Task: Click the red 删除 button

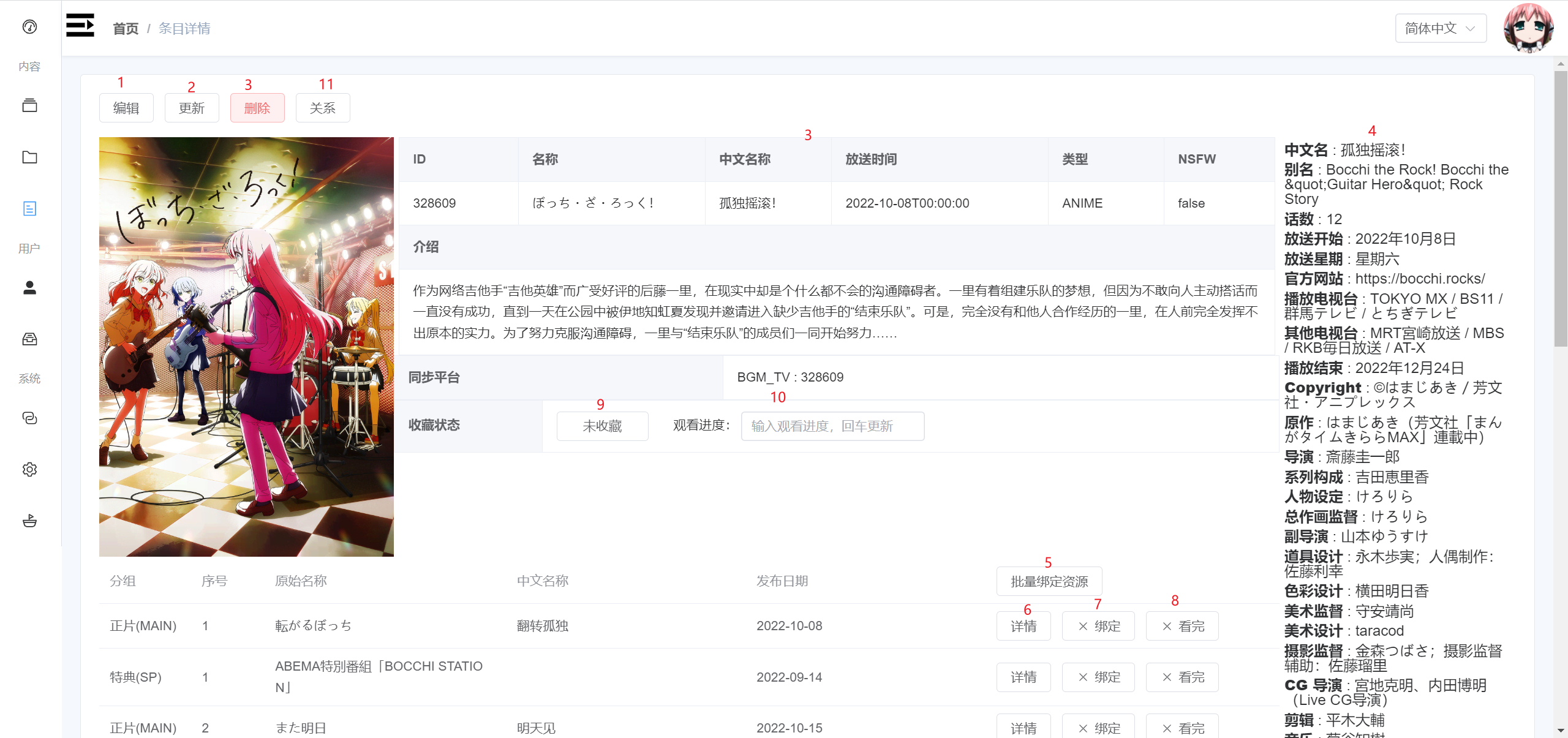Action: pyautogui.click(x=257, y=108)
